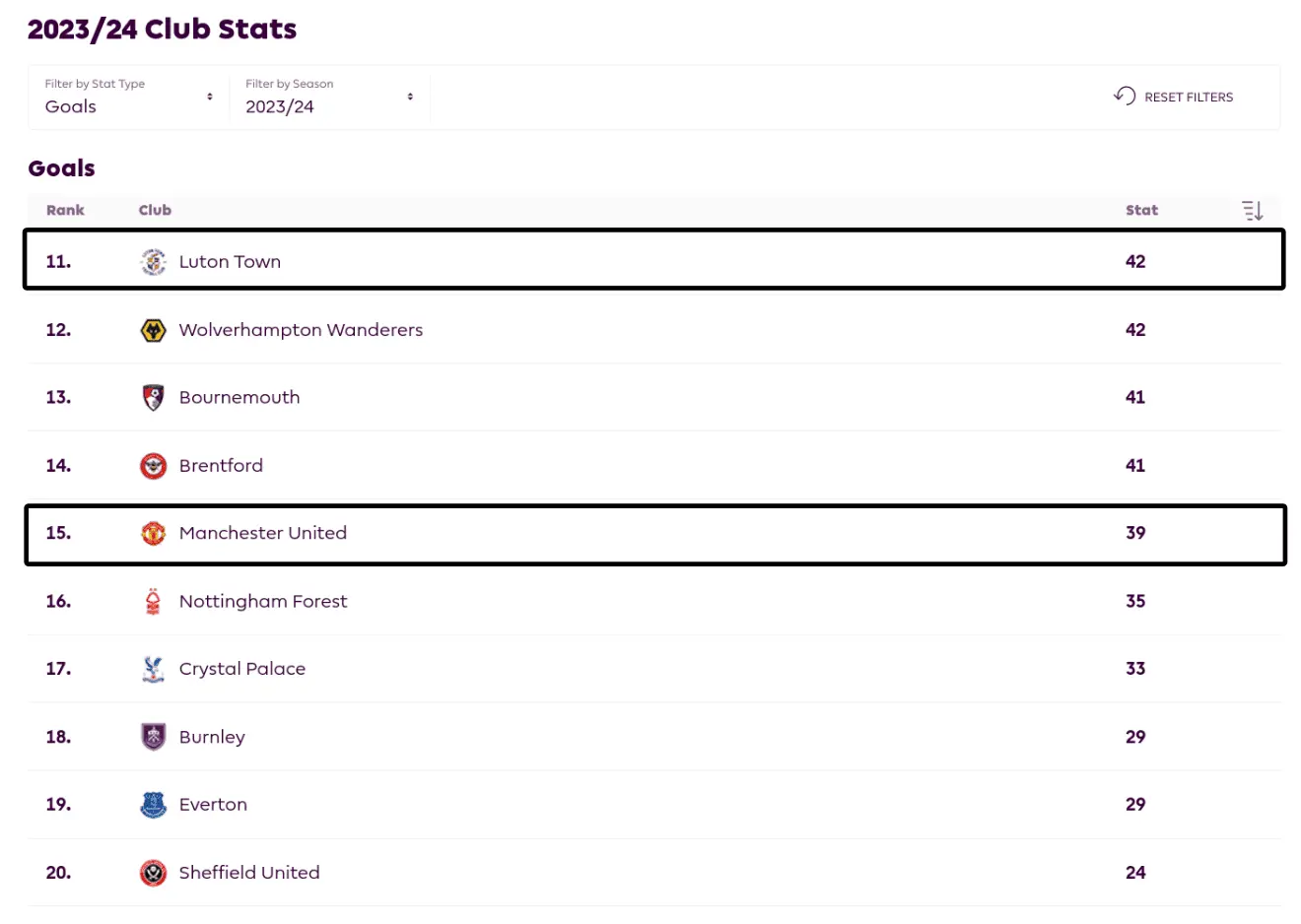Click the circular reset arrow icon
The image size is (1301, 924).
1125,96
